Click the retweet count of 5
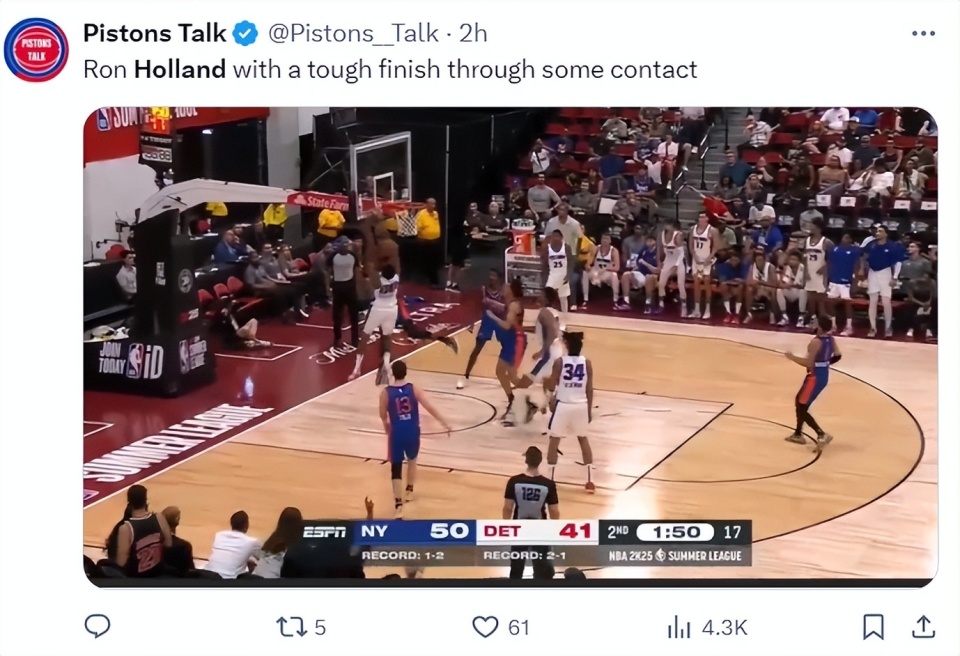 [x=320, y=627]
